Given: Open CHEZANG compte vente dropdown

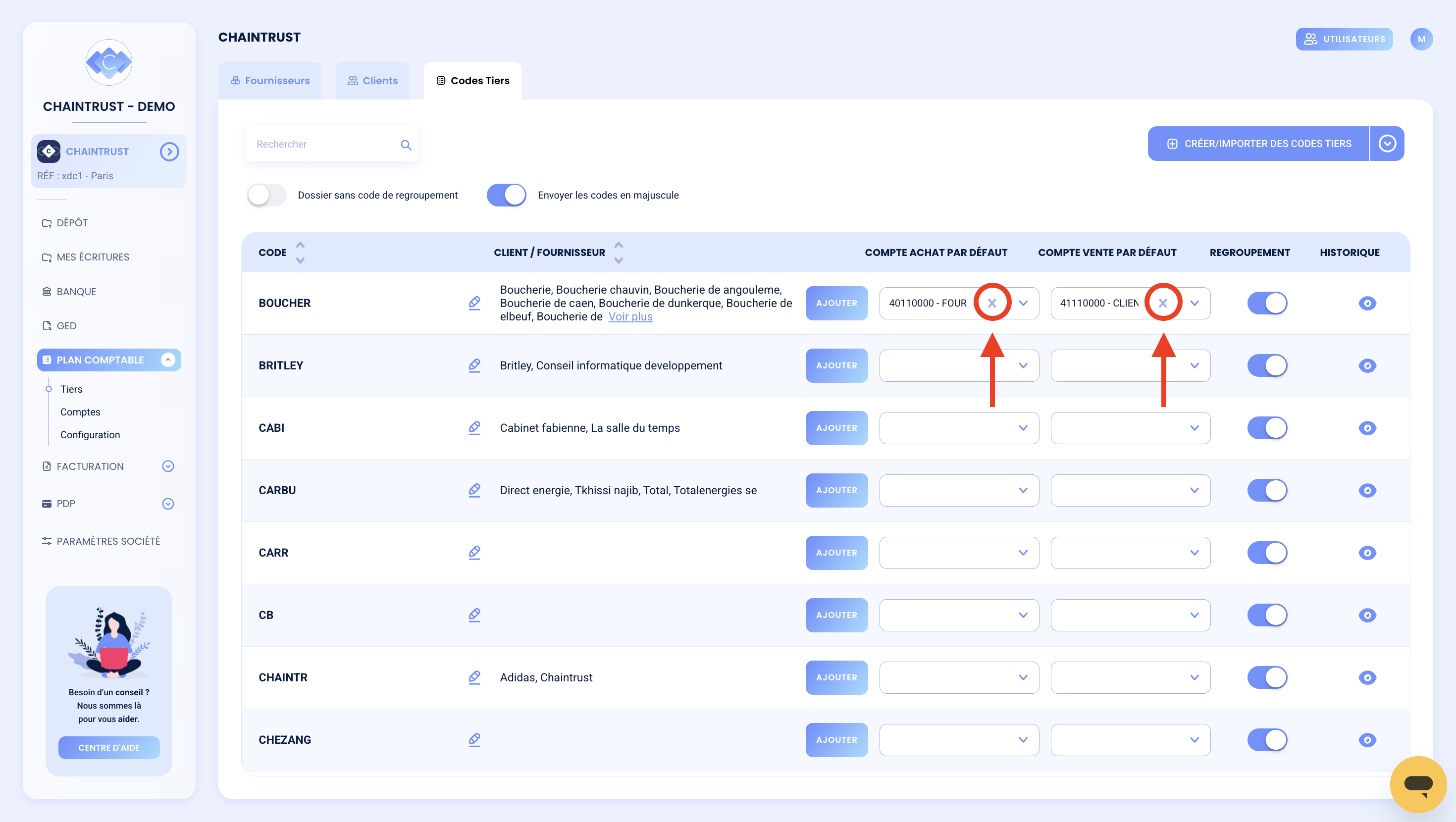Looking at the screenshot, I should pos(1131,739).
